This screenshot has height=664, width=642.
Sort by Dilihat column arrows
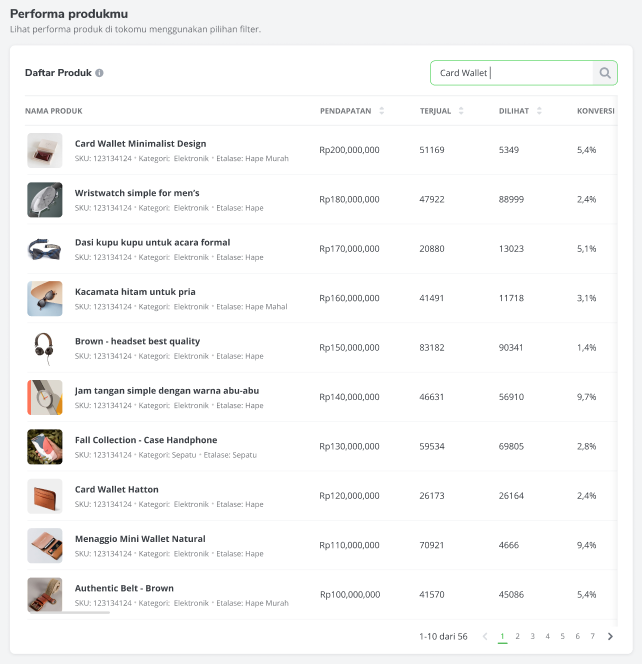click(539, 110)
